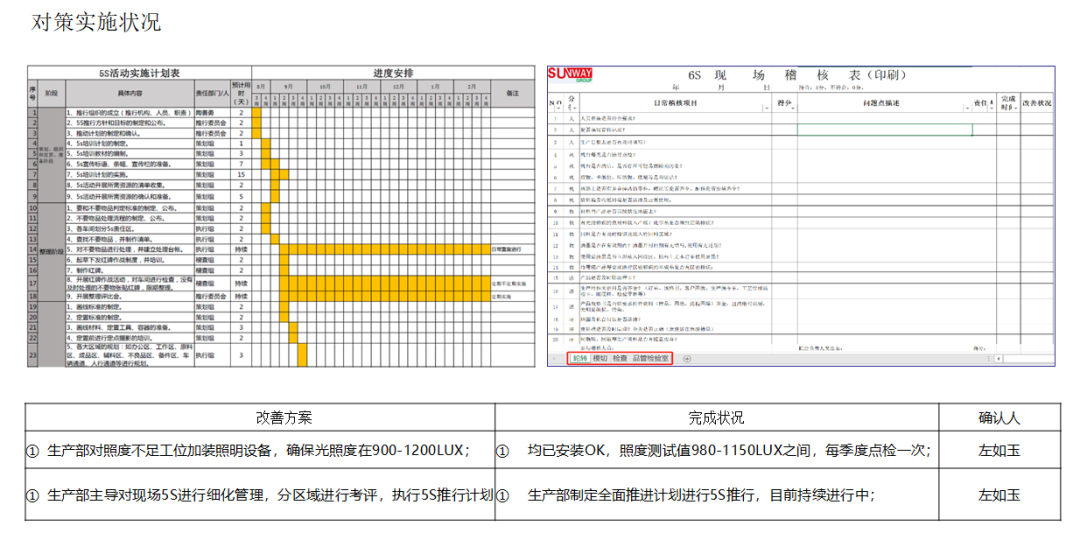Add a new sheet with plus icon

tap(687, 358)
